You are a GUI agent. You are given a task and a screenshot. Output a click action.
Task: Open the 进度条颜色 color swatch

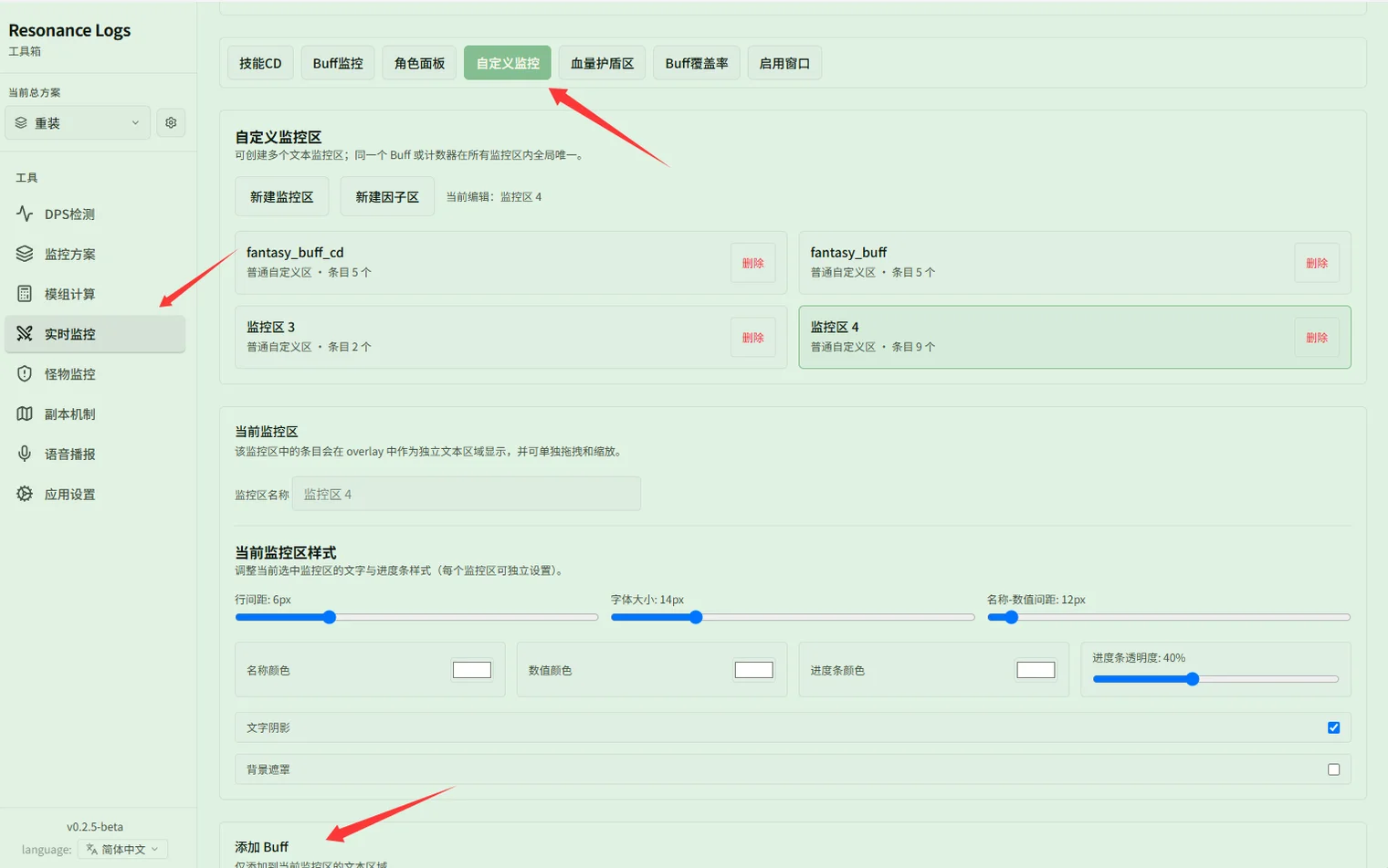click(x=1036, y=670)
